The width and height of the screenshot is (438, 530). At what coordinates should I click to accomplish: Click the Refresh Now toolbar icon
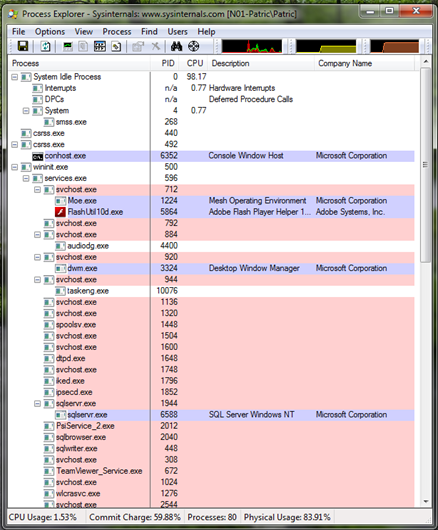45,46
